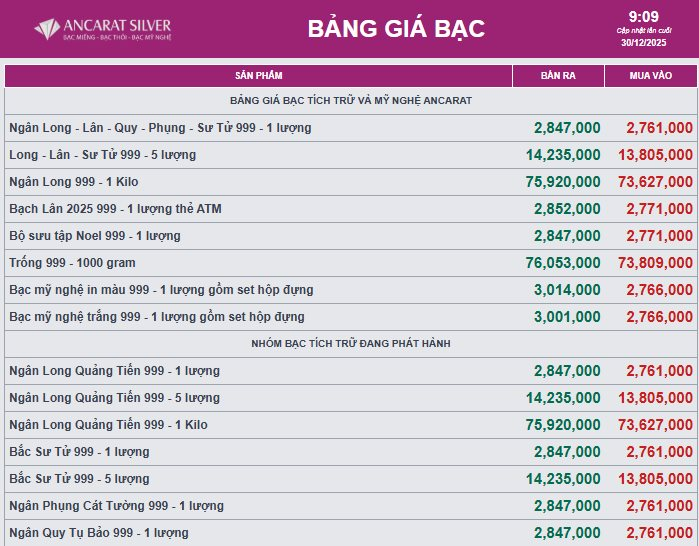Click the 30/12/2025 update date

coord(643,43)
